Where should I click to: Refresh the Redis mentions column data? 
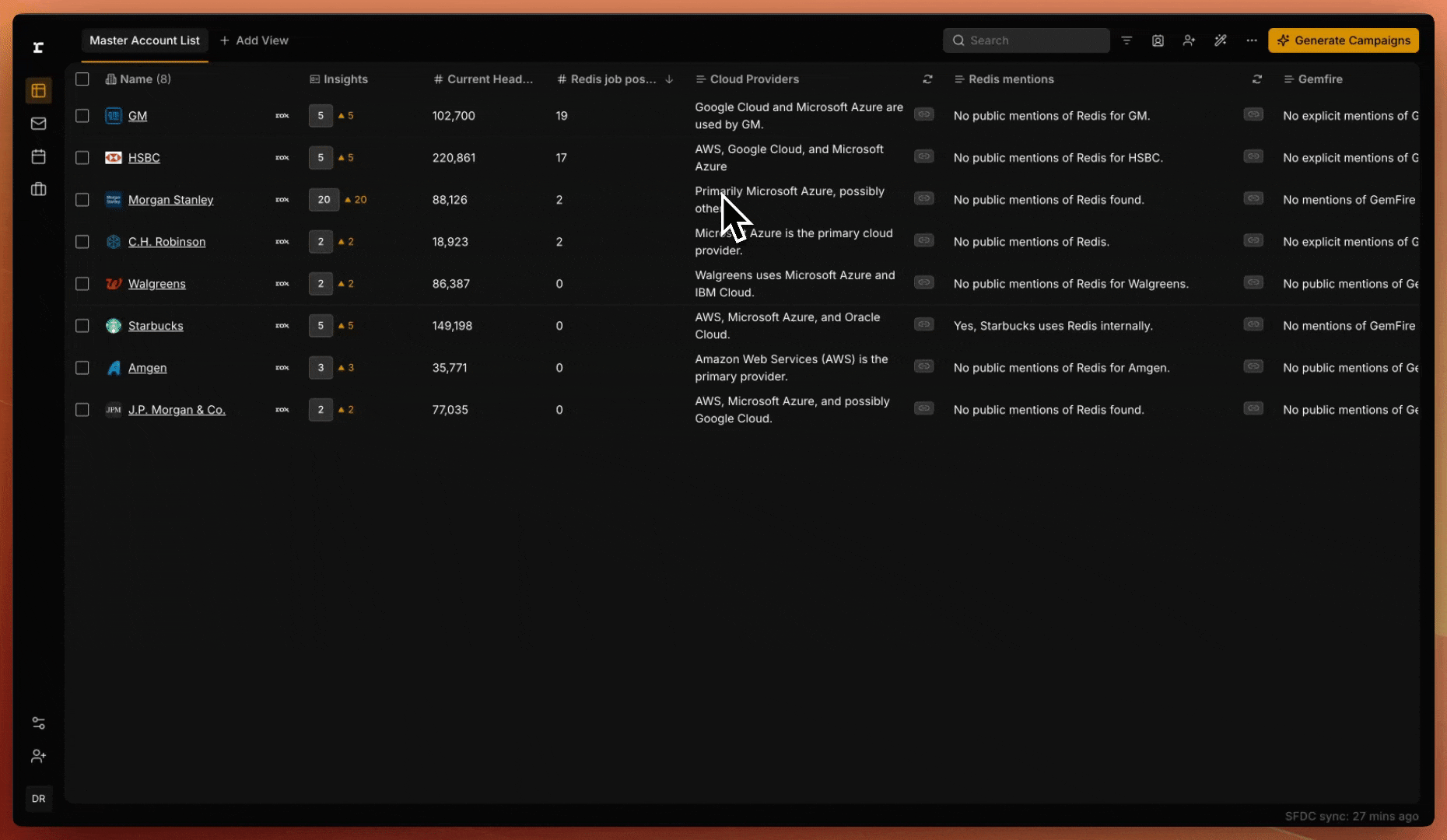(1257, 79)
